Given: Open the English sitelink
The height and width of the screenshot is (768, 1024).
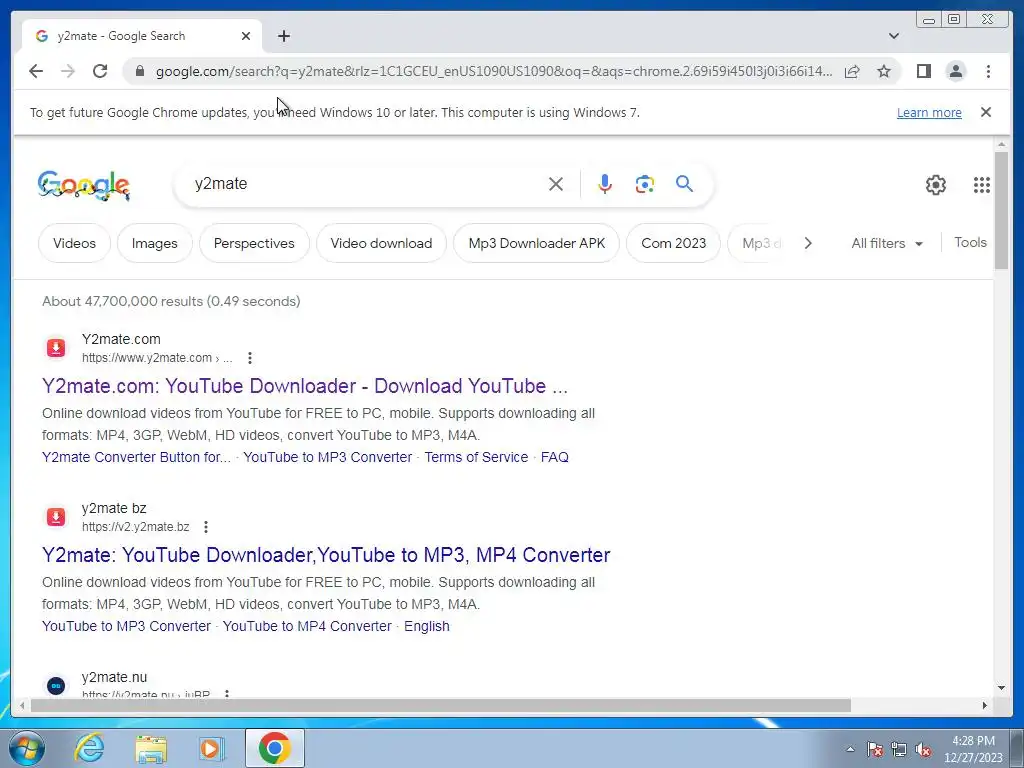Looking at the screenshot, I should 426,626.
